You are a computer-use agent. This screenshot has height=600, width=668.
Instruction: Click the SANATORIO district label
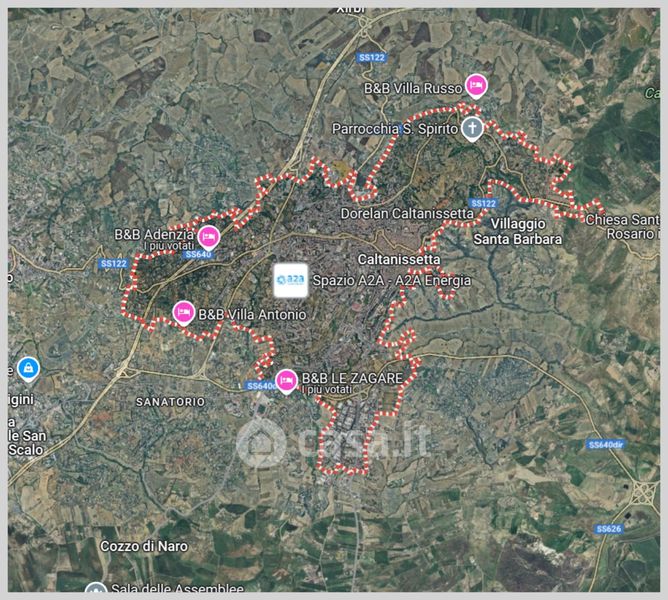(170, 401)
